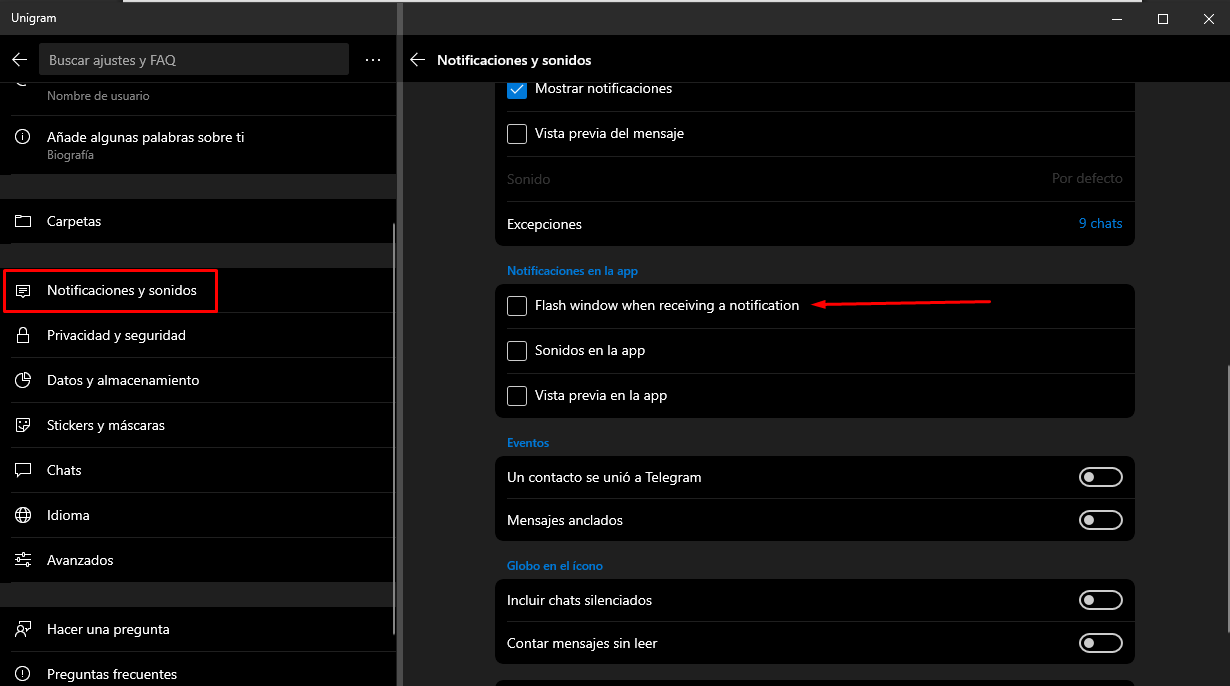
Task: Open Hacer una pregunta
Action: [x=198, y=630]
